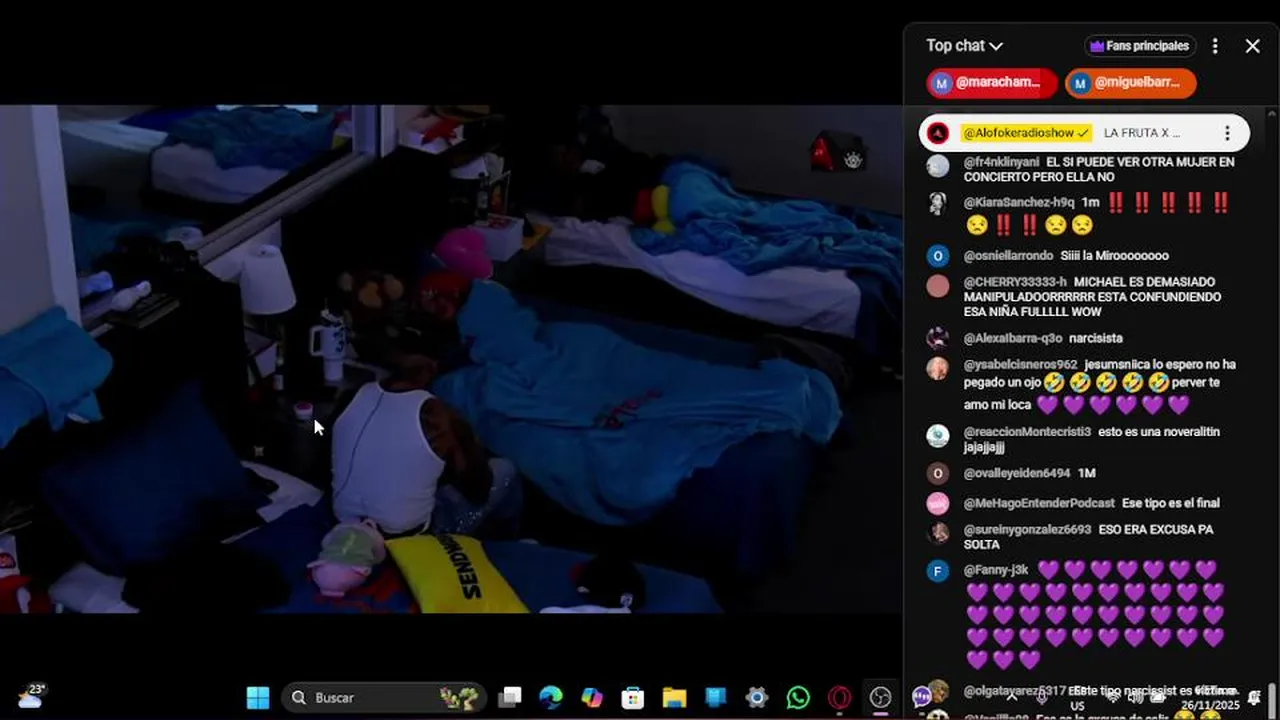Close the live chat panel
This screenshot has height=720, width=1280.
tap(1252, 46)
